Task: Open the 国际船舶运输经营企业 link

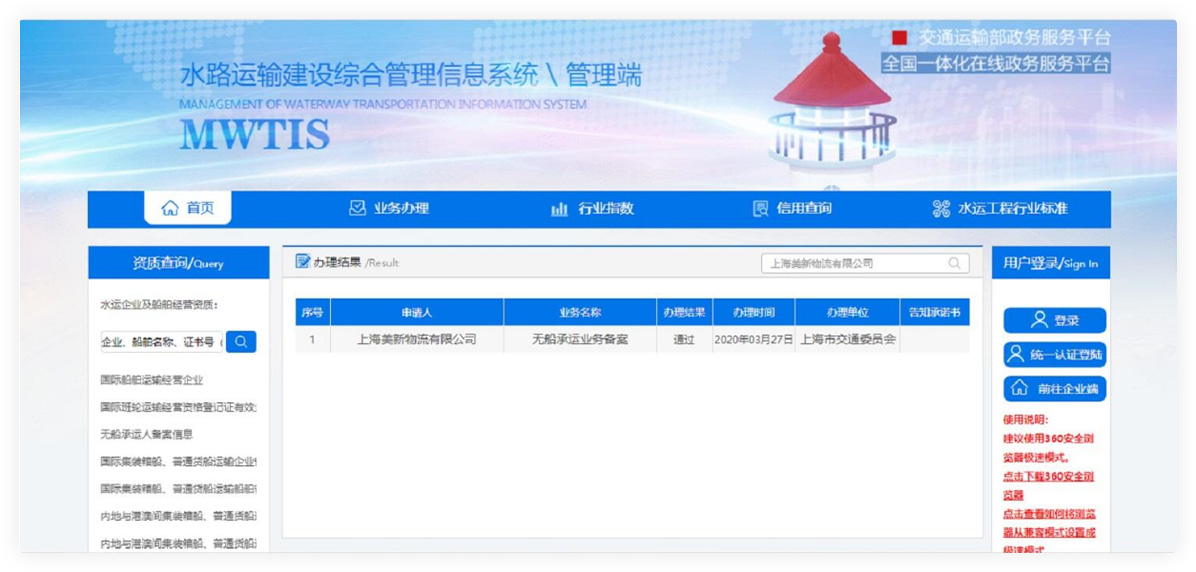Action: pos(151,380)
